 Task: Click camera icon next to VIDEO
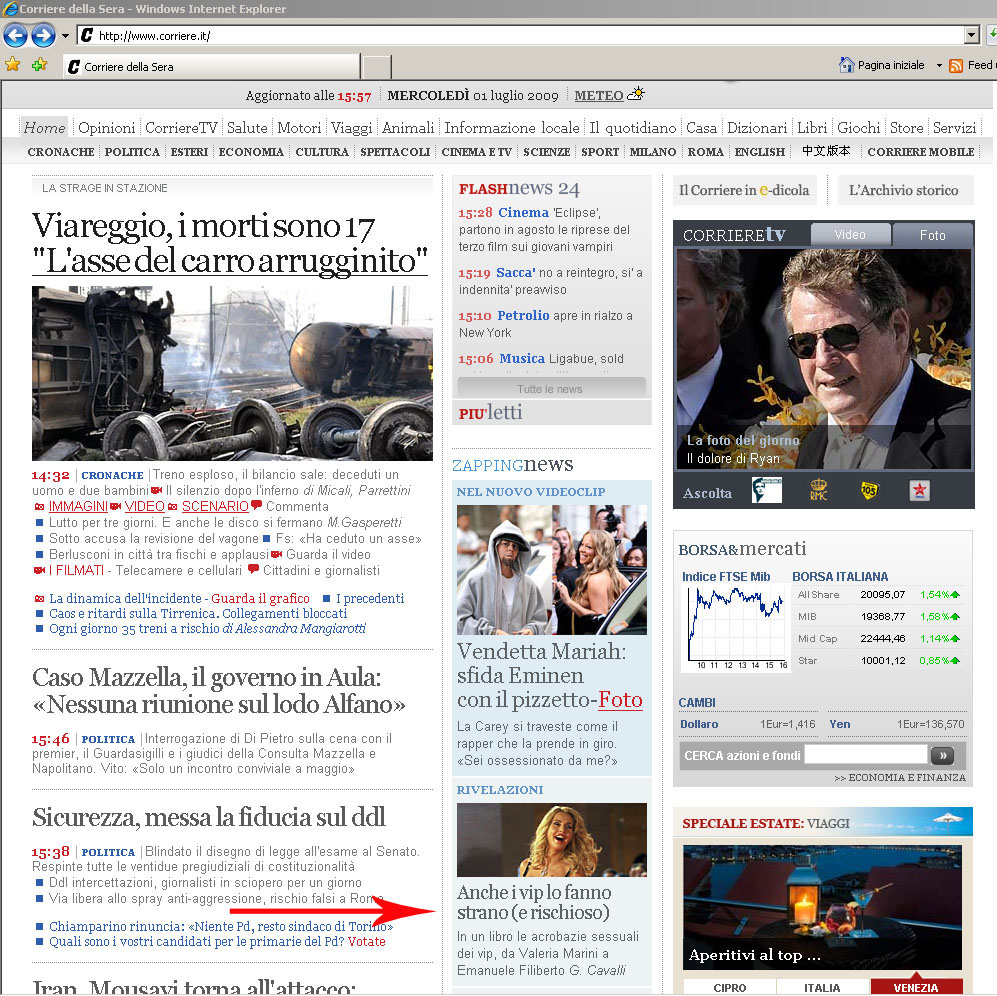116,506
